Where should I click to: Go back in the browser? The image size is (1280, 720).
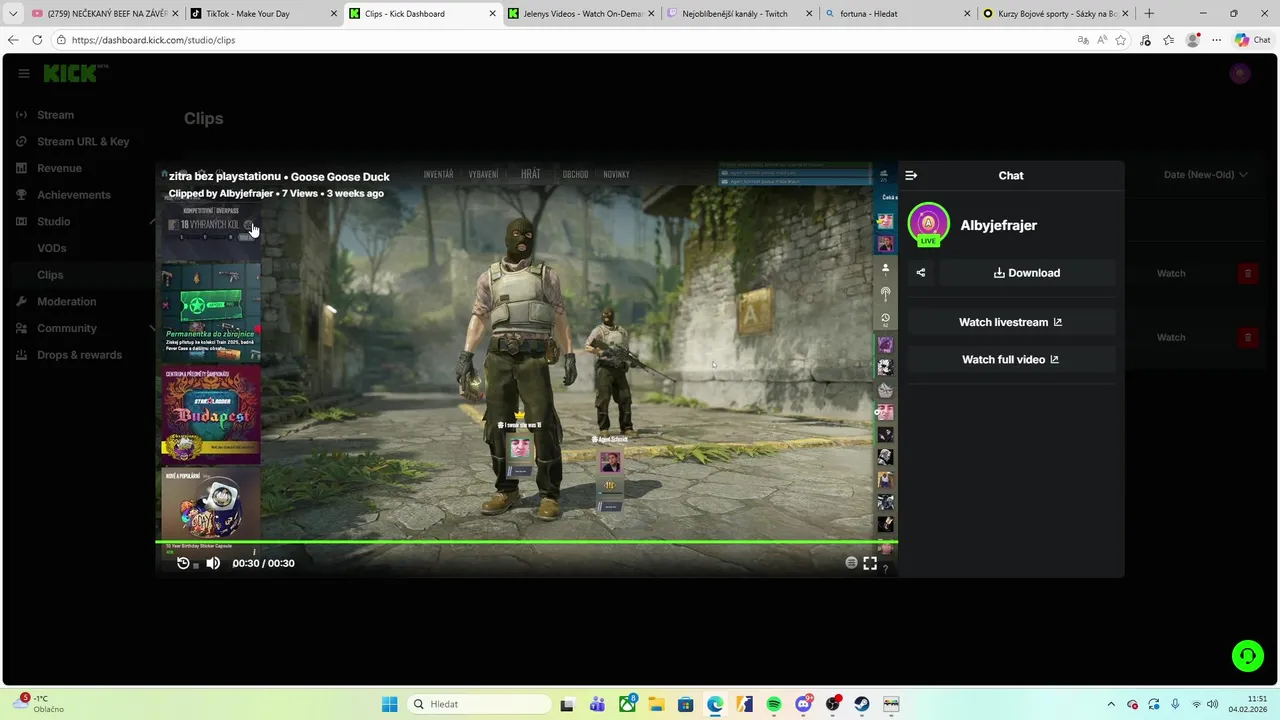pyautogui.click(x=13, y=40)
